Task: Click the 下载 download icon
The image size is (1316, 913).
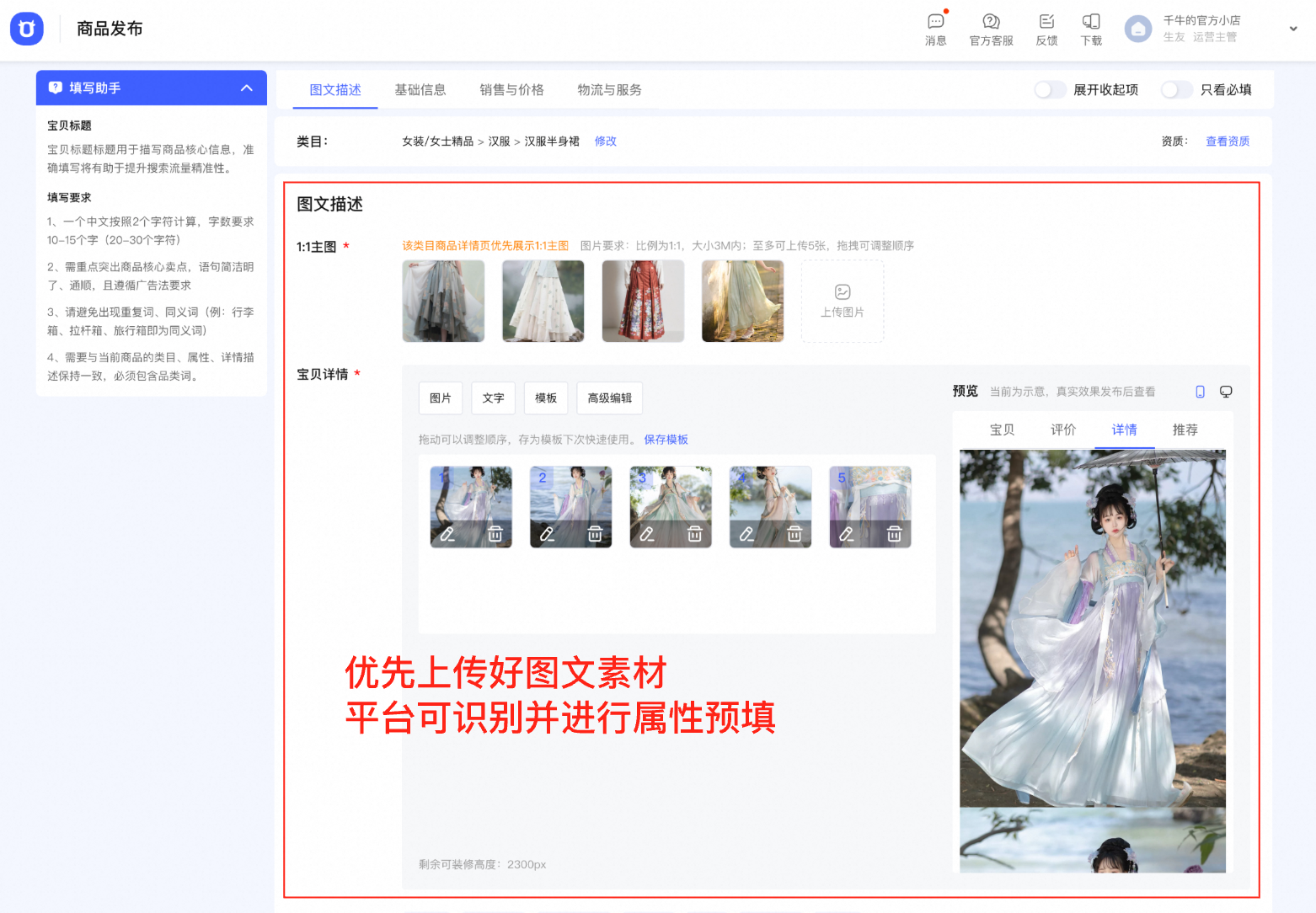Action: click(1091, 23)
